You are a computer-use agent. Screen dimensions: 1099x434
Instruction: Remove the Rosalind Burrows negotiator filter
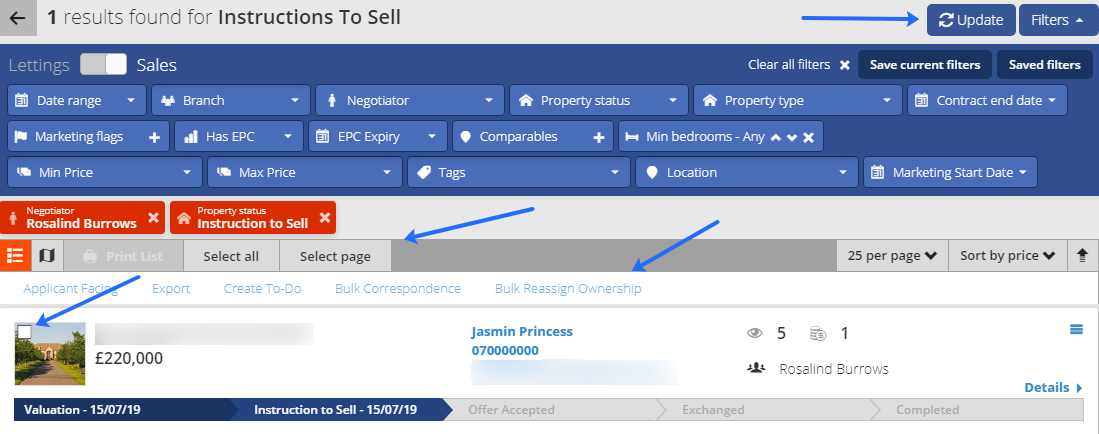pos(153,218)
